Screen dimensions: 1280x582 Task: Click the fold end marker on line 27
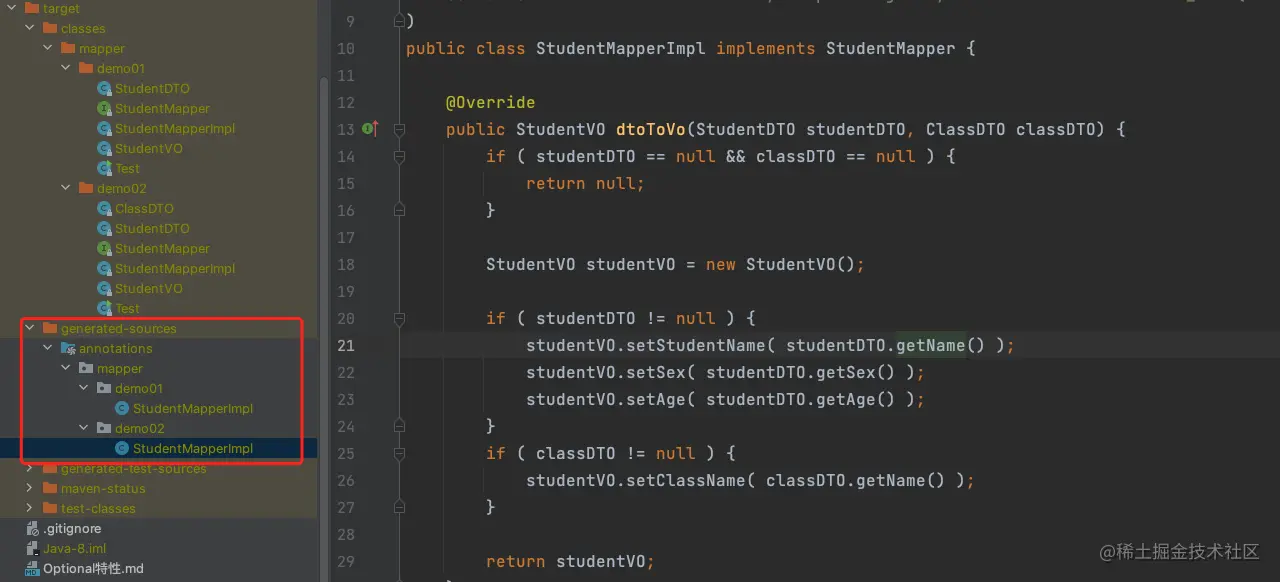tap(399, 507)
